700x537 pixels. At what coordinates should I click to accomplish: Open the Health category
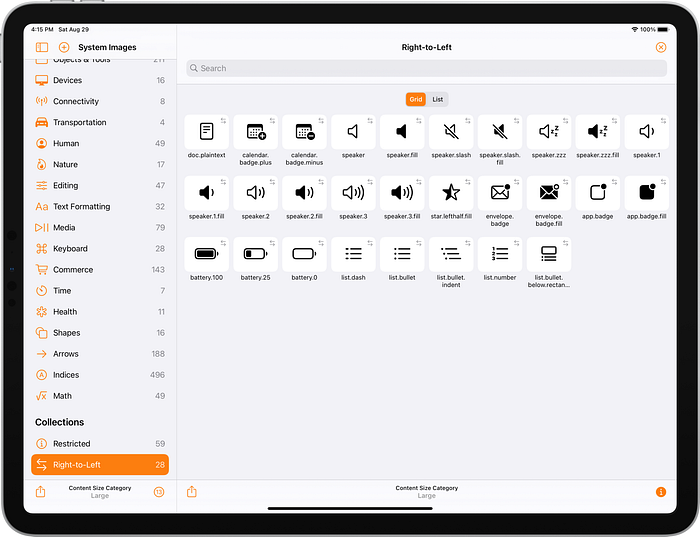[x=100, y=312]
